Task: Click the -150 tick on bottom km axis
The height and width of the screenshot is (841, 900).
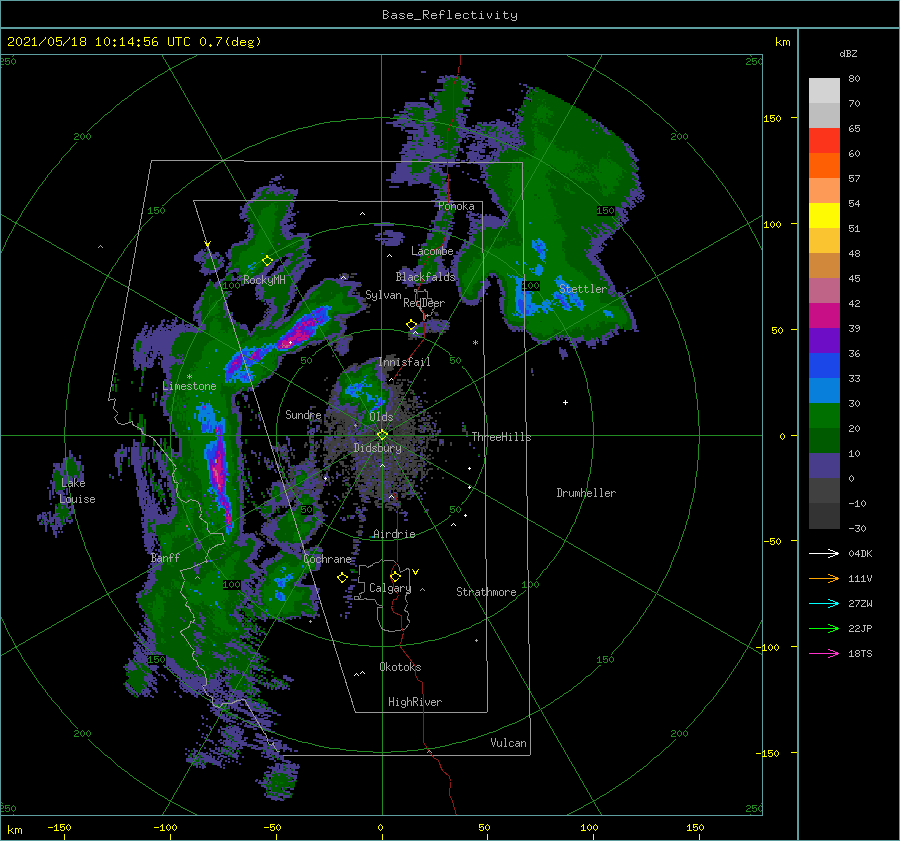Action: click(x=59, y=827)
